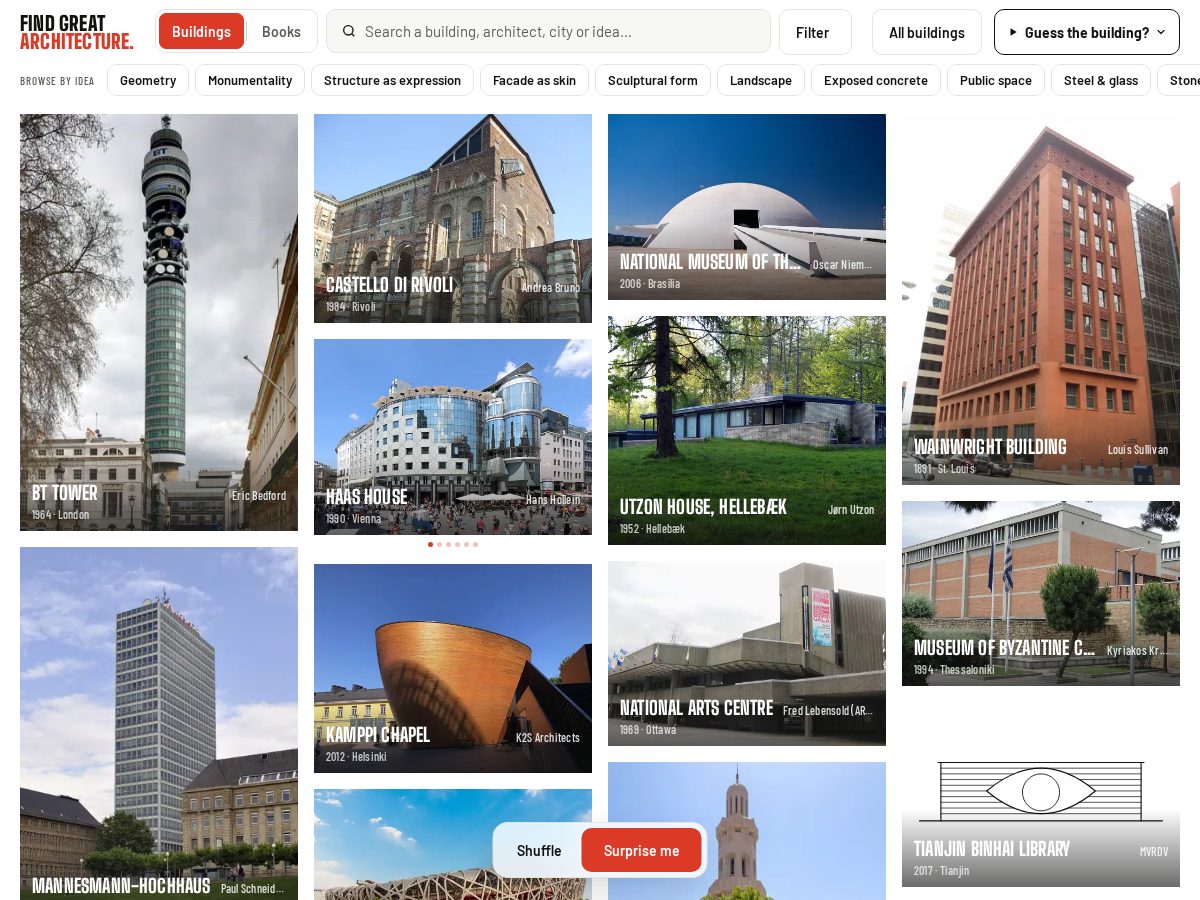This screenshot has height=900, width=1200.
Task: Click the '1964 · London' caption
Action: tap(60, 515)
